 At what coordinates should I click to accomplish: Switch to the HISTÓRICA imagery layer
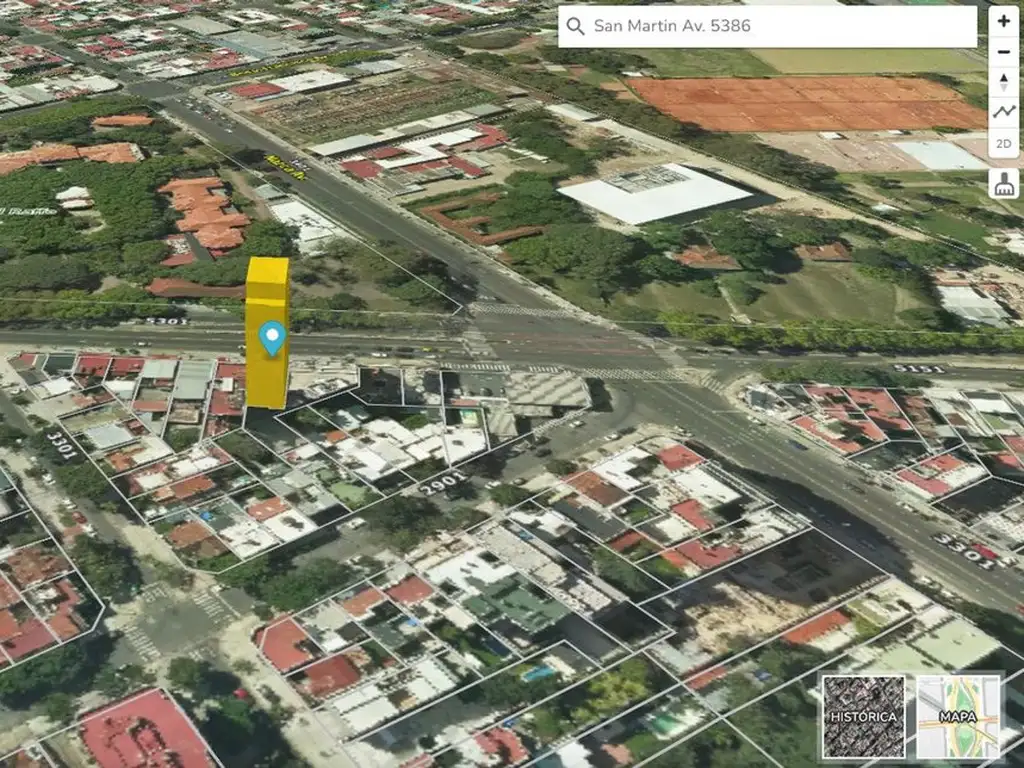coord(864,716)
